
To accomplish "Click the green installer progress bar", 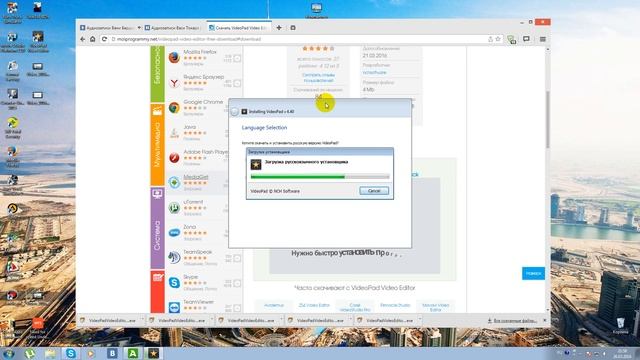I will 320,177.
